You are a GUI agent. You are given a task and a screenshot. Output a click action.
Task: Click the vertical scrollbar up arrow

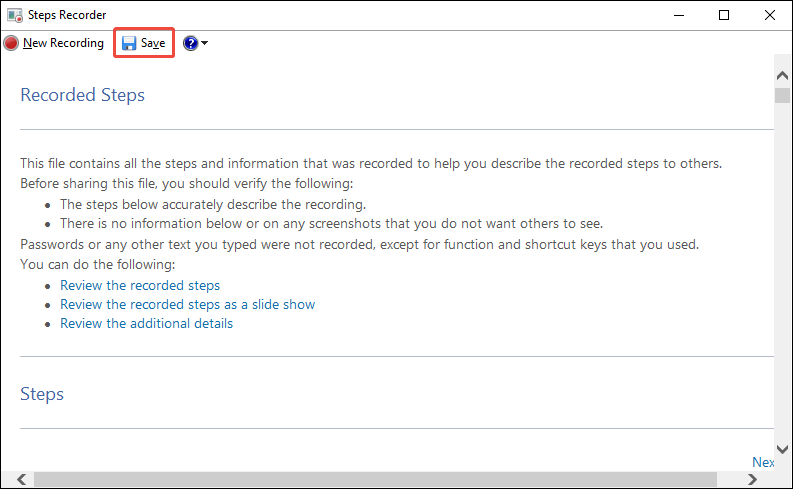[782, 76]
